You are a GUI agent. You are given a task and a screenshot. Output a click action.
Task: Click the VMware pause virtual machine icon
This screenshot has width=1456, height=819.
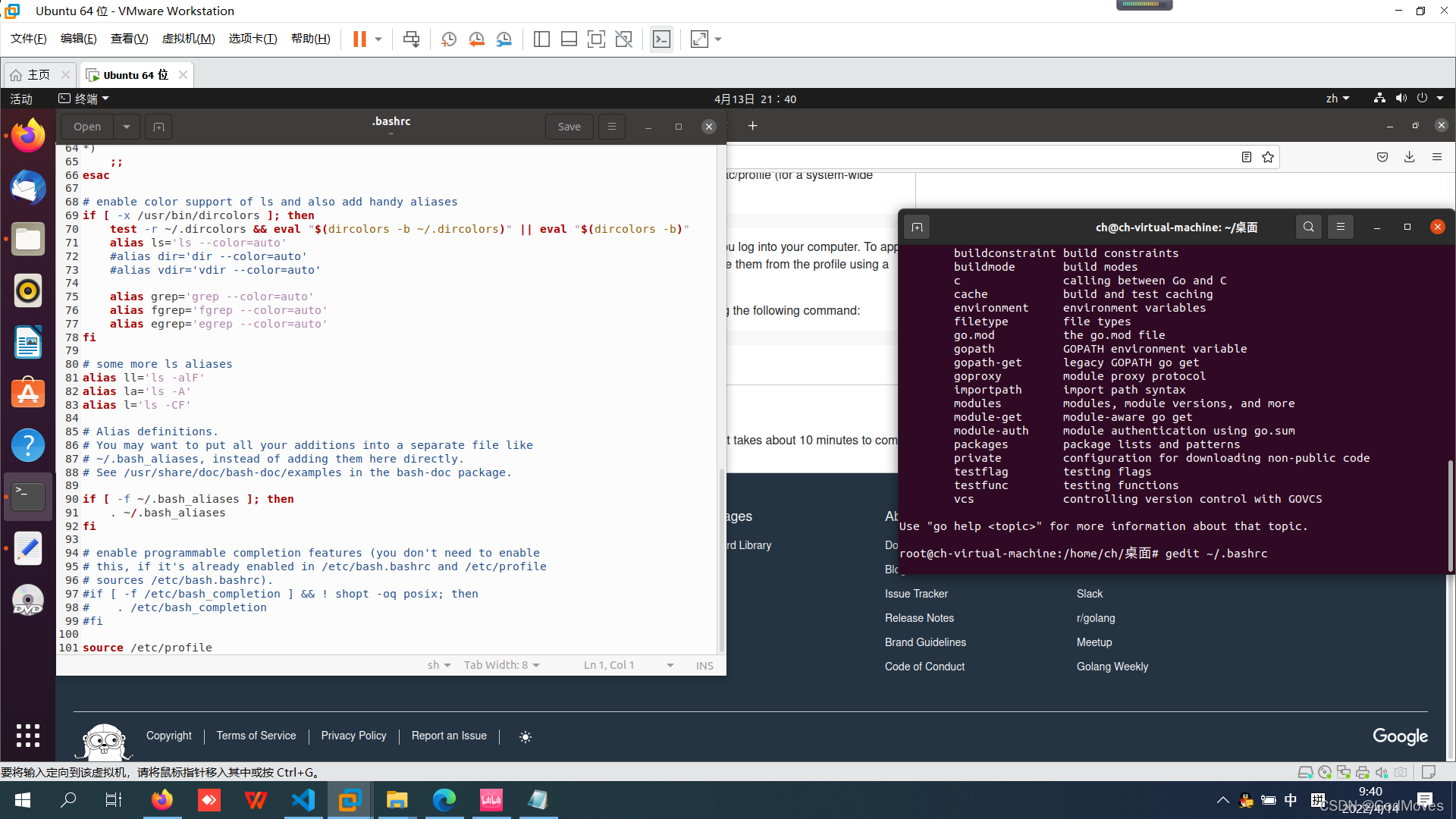(x=359, y=39)
